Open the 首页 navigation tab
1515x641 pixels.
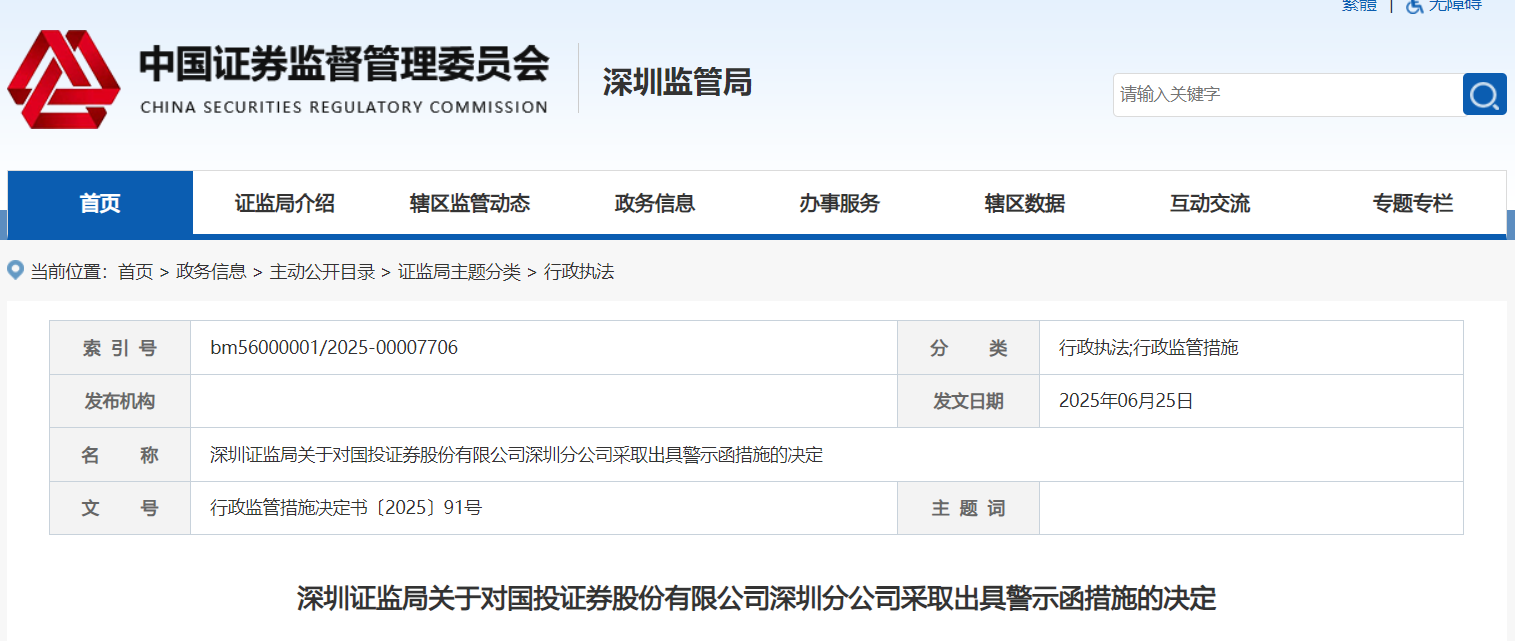coord(100,204)
